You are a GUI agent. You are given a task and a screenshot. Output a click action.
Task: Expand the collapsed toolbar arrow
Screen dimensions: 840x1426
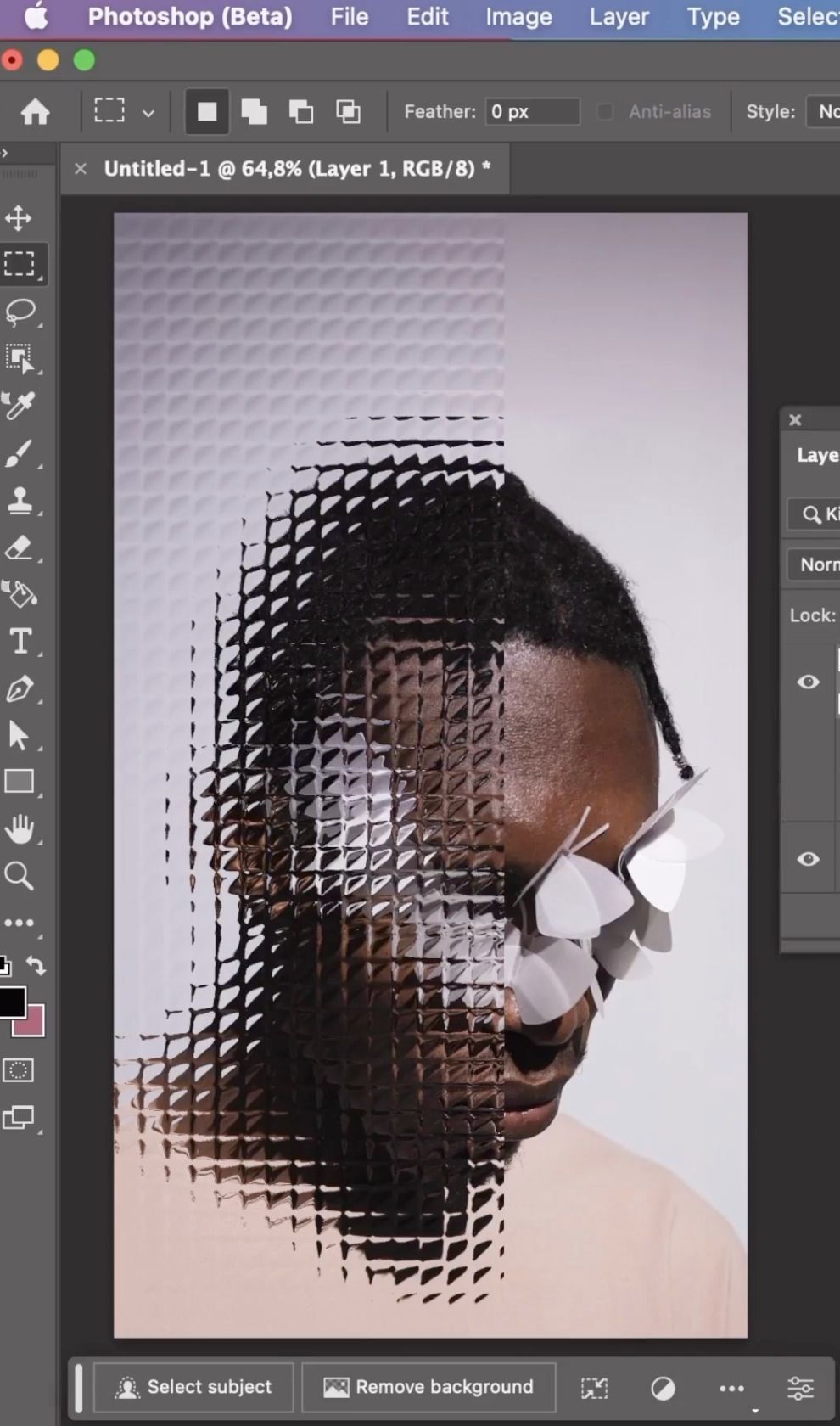tap(4, 154)
